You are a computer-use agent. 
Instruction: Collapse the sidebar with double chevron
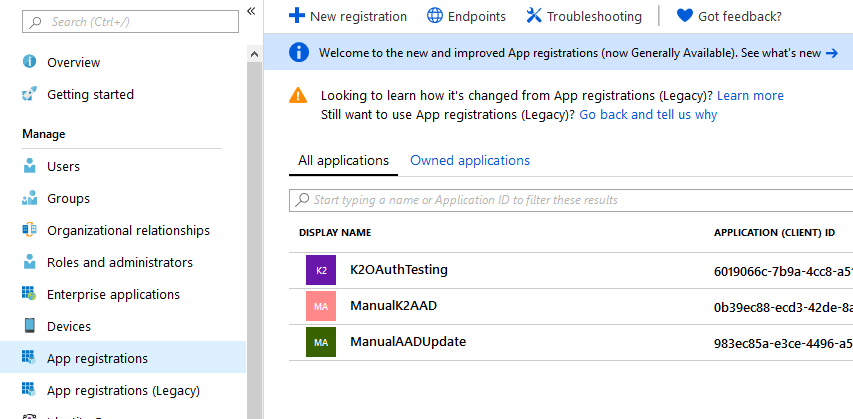click(x=251, y=10)
